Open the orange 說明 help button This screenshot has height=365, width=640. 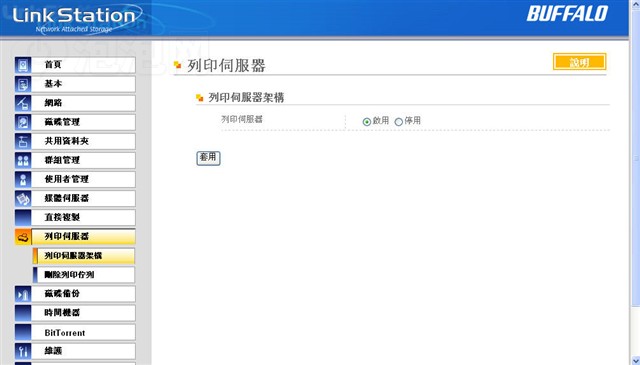(580, 62)
